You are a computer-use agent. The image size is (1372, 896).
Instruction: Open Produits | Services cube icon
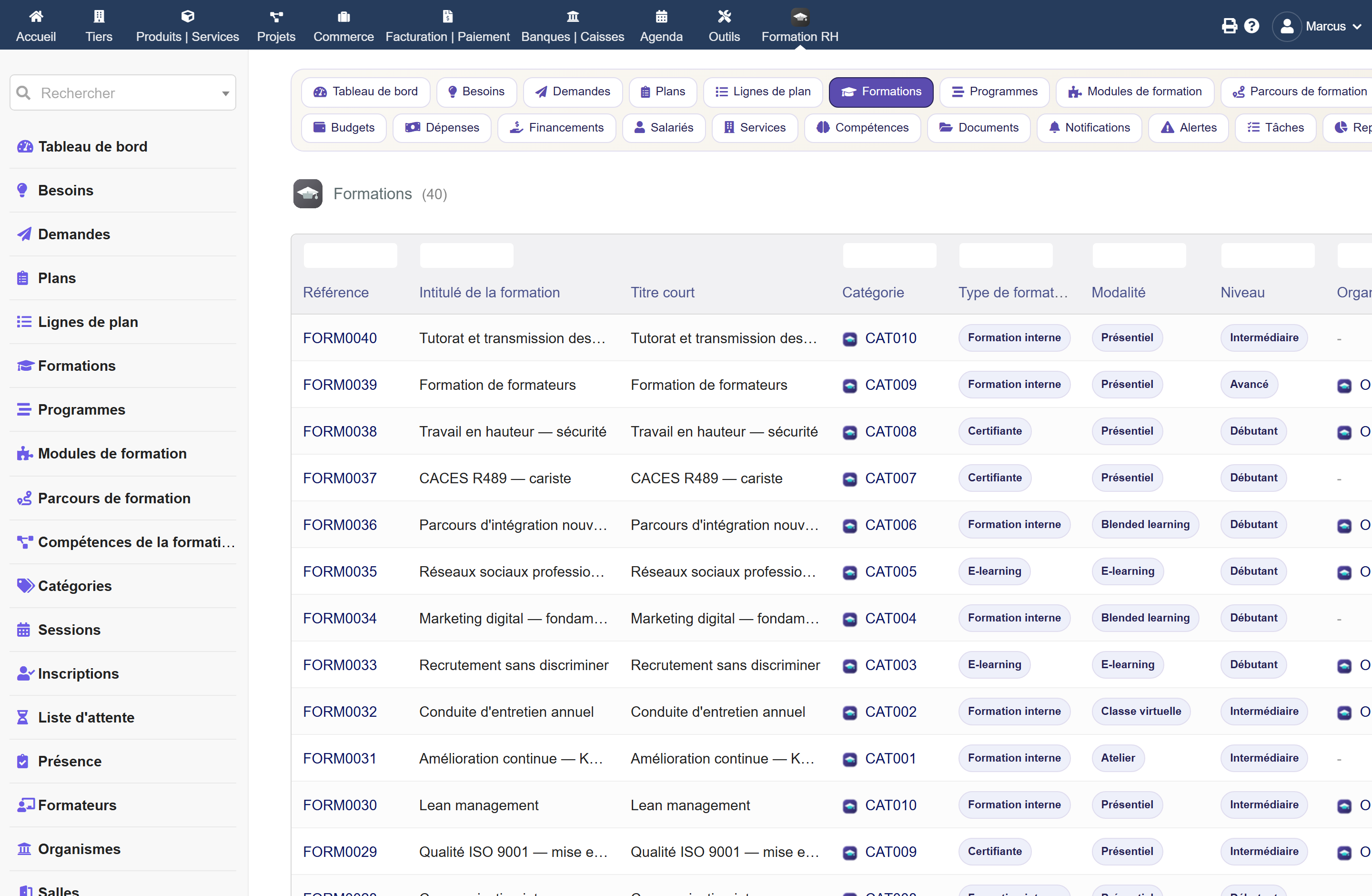[187, 16]
